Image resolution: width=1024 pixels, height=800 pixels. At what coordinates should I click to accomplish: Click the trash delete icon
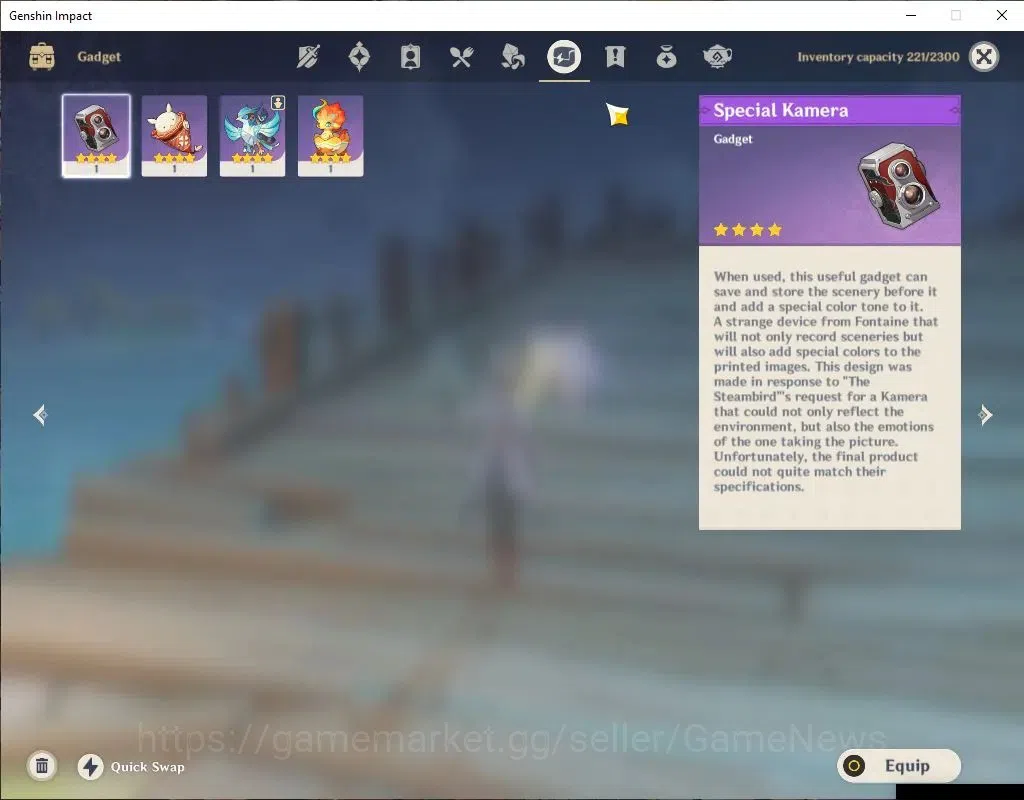pos(42,765)
